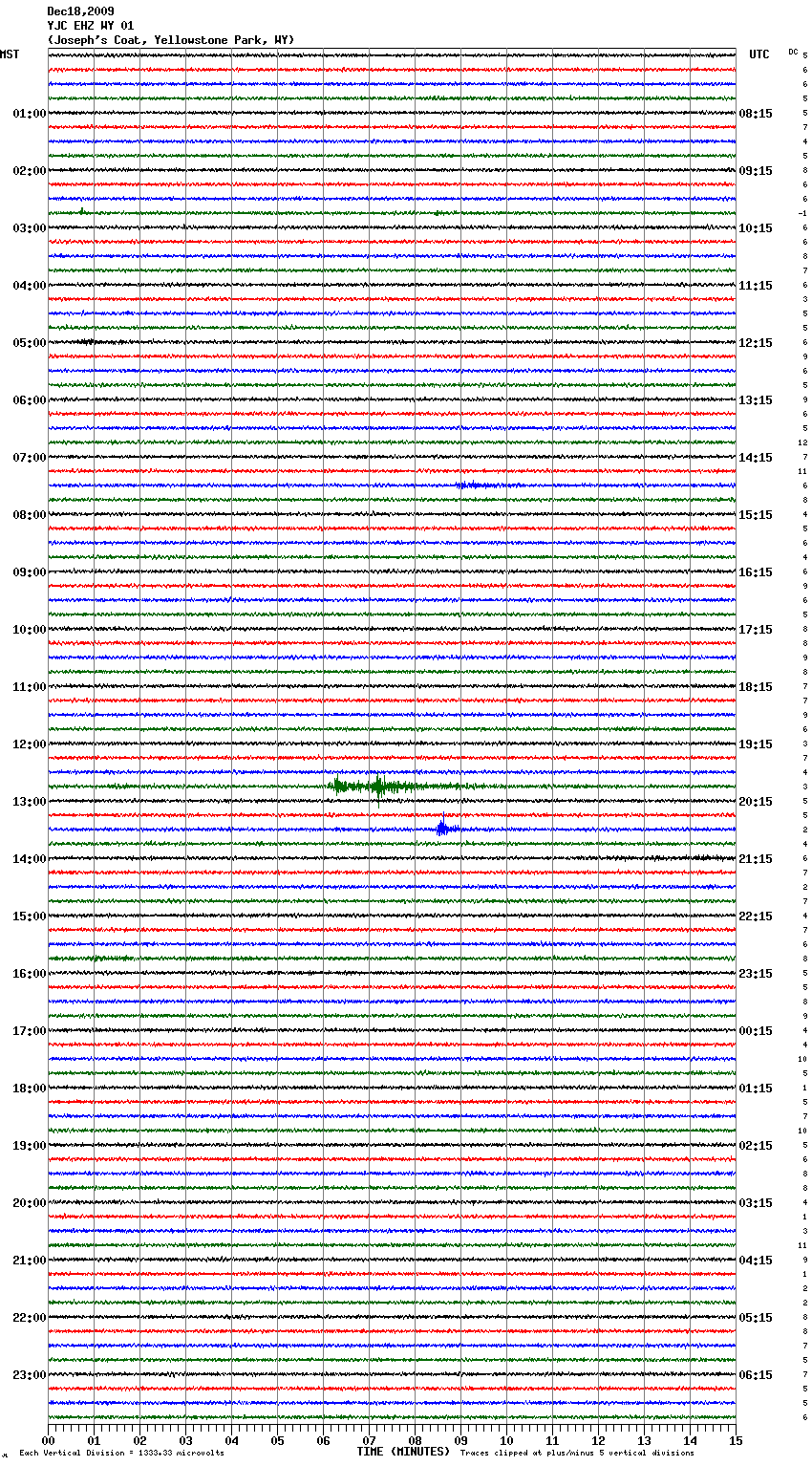
Task: Select the 05:00 MST time label
Action: (x=29, y=343)
